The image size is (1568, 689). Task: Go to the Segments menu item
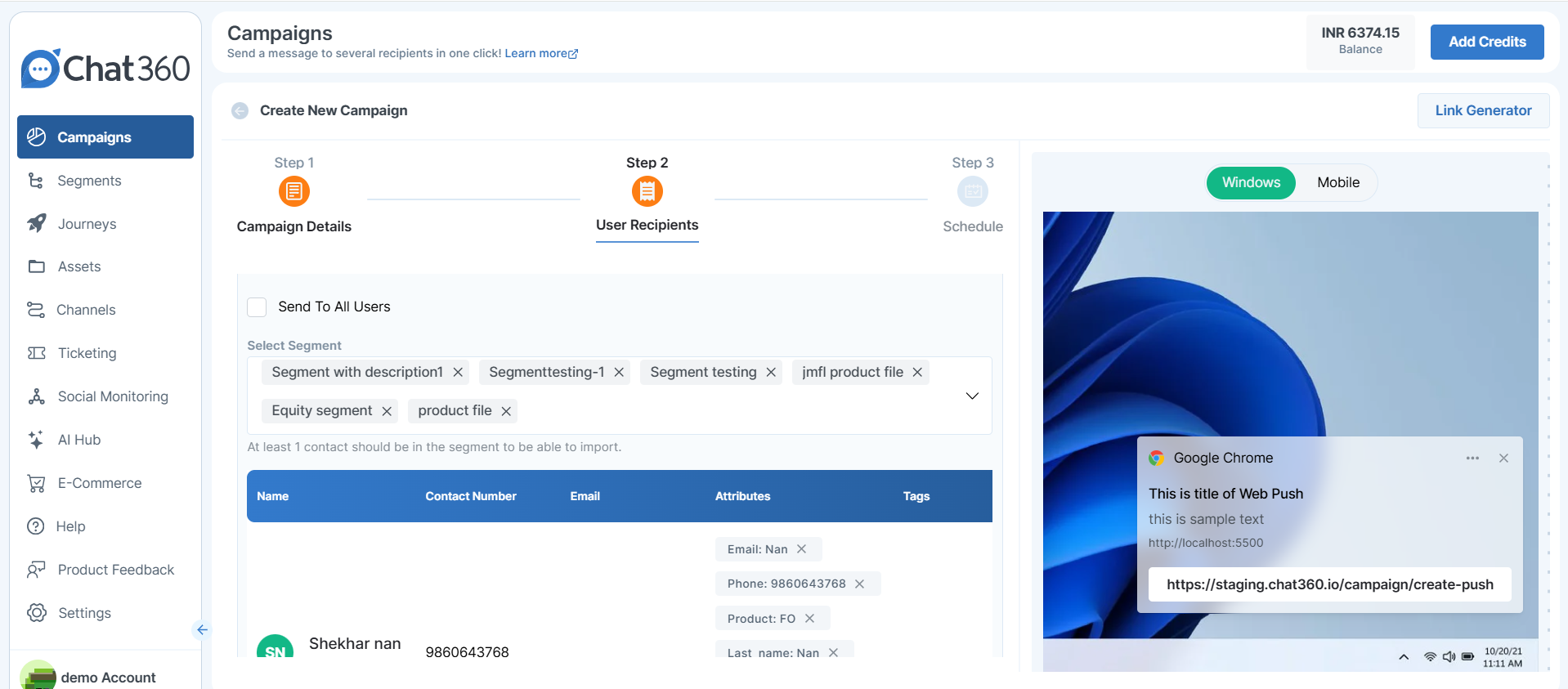[x=89, y=181]
